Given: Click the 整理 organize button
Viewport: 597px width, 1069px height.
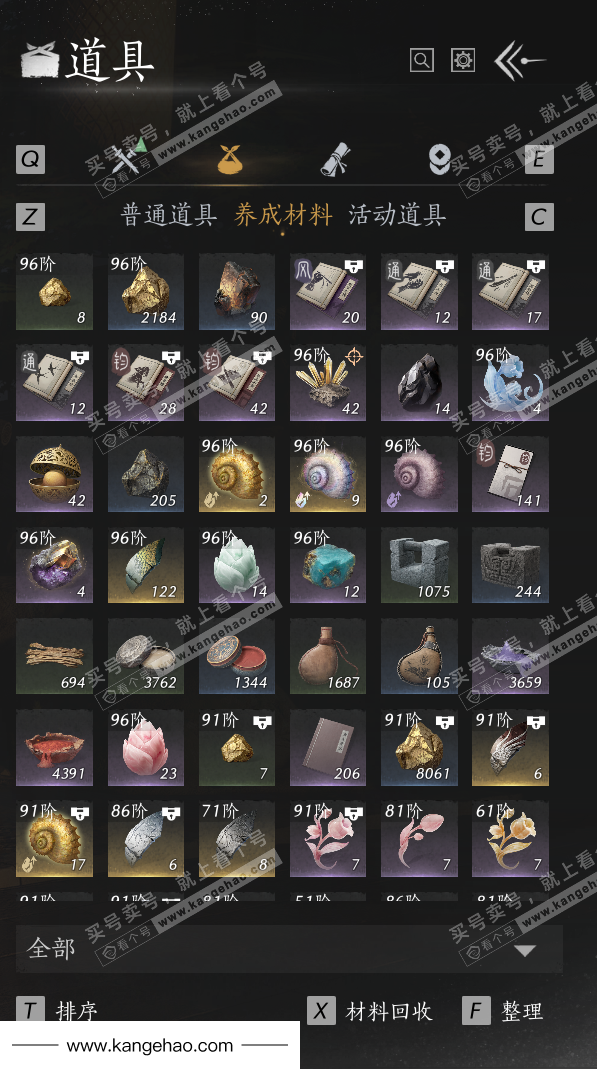Looking at the screenshot, I should click(x=503, y=1011).
